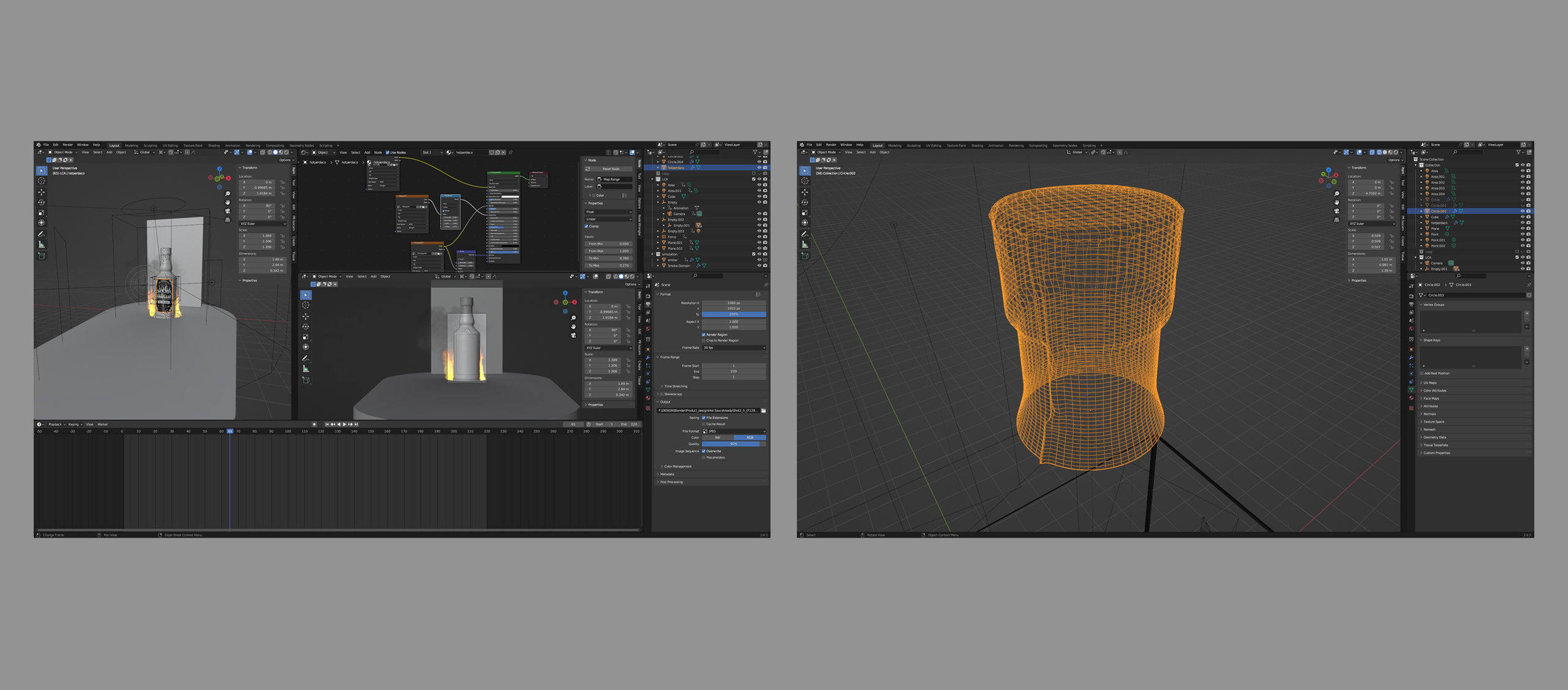Open the Modifier wrench tab in right properties
1568x690 pixels.
1411,357
